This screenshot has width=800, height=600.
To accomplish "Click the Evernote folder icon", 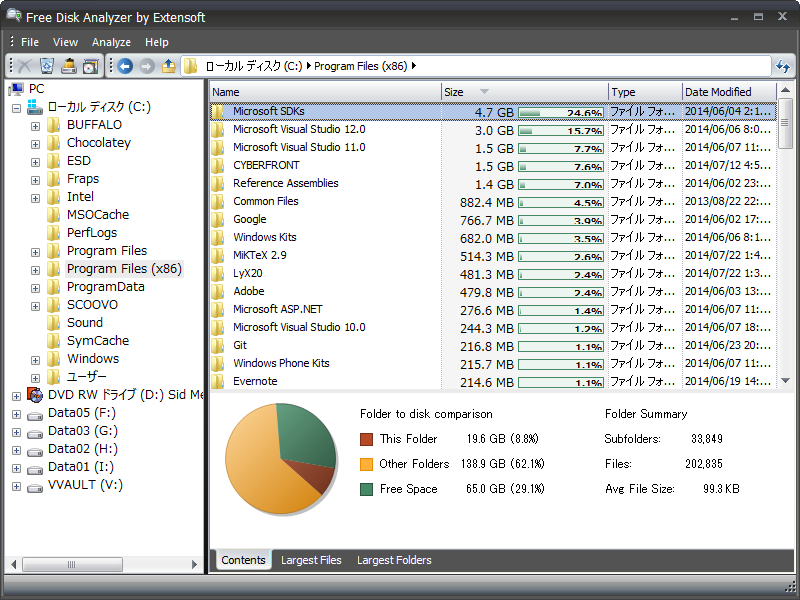I will pyautogui.click(x=218, y=381).
